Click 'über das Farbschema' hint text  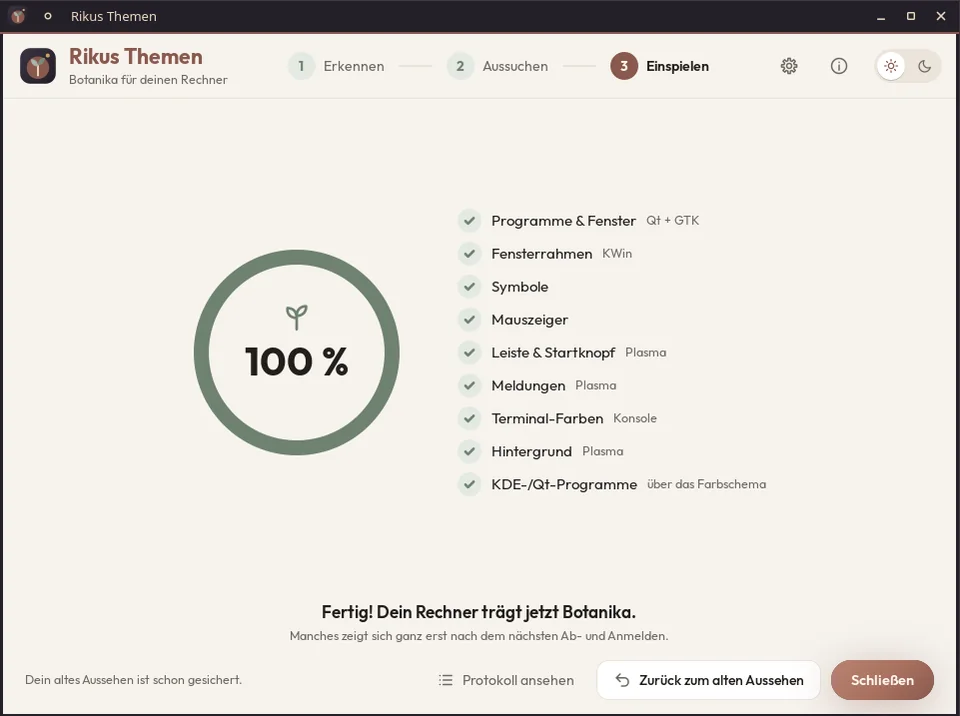[x=707, y=484]
